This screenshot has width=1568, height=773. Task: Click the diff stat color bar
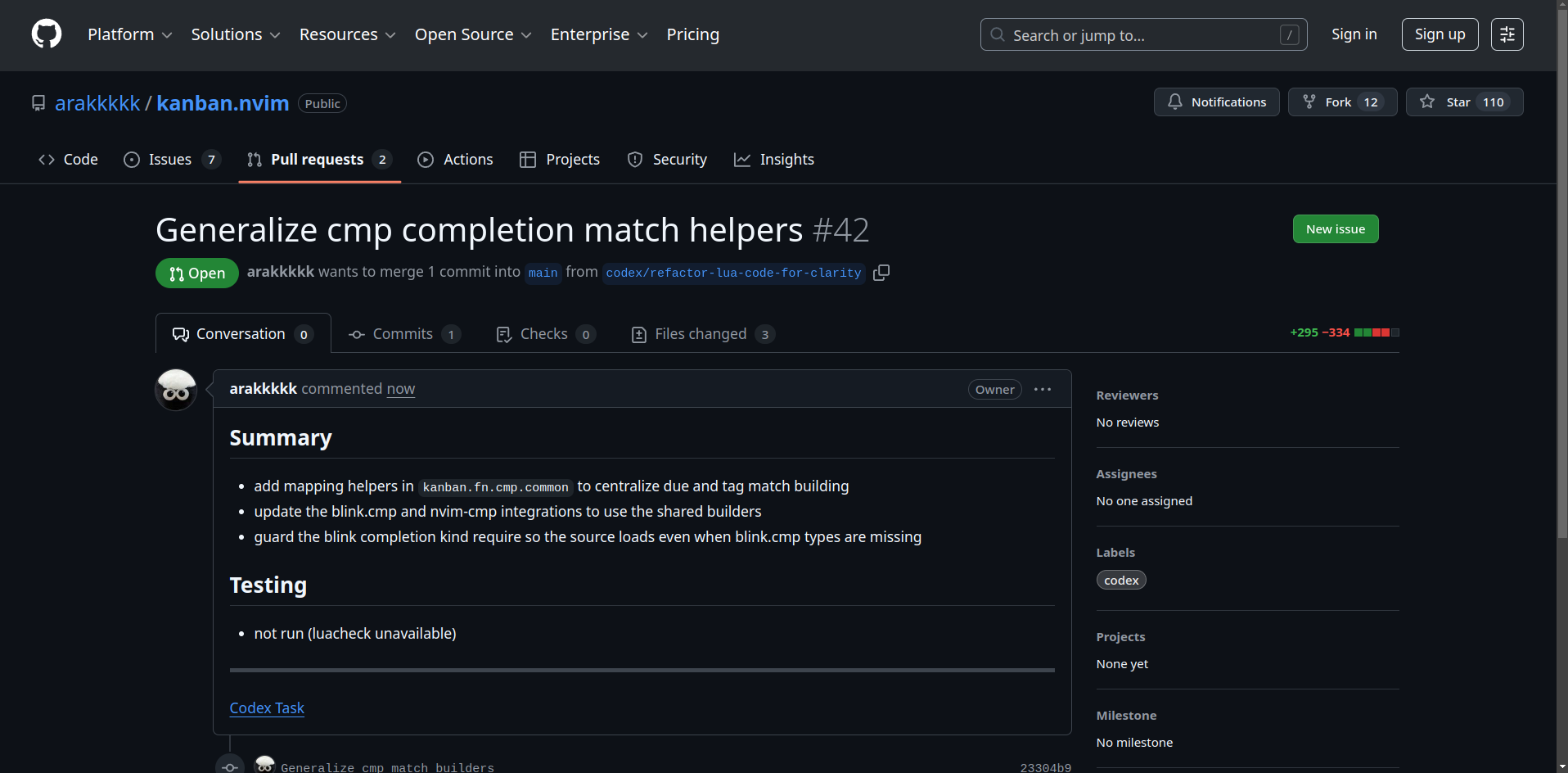(1377, 332)
